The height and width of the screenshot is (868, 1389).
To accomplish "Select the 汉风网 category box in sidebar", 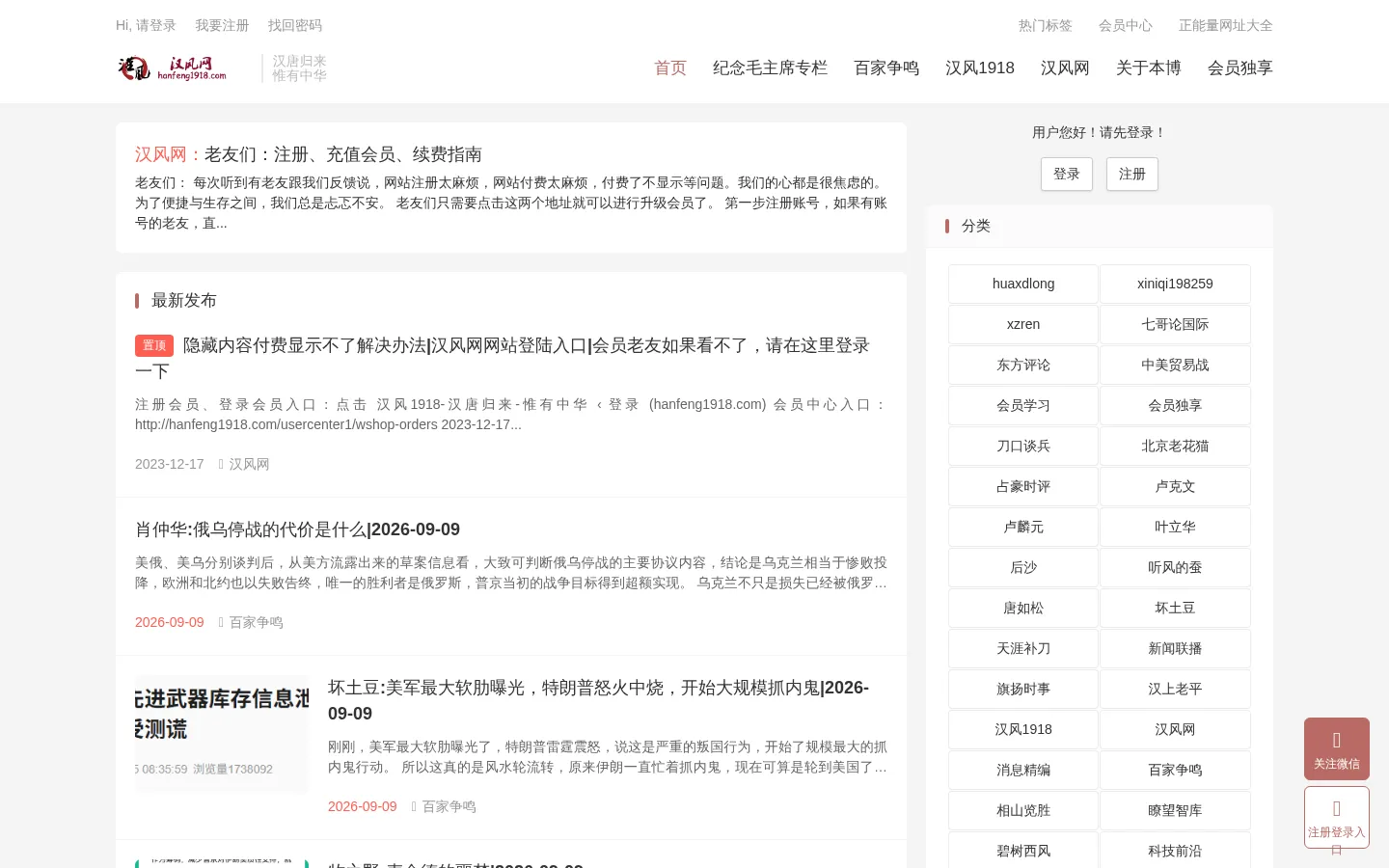I will pos(1175,729).
